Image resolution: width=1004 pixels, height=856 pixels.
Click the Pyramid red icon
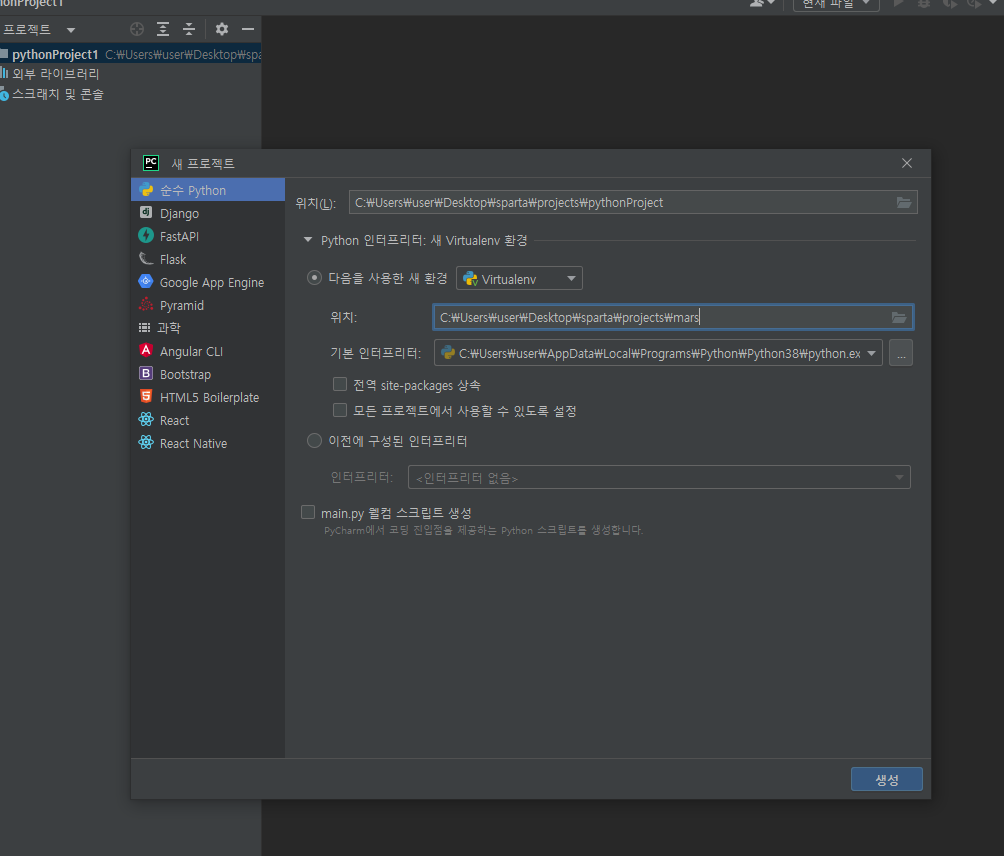click(x=146, y=304)
